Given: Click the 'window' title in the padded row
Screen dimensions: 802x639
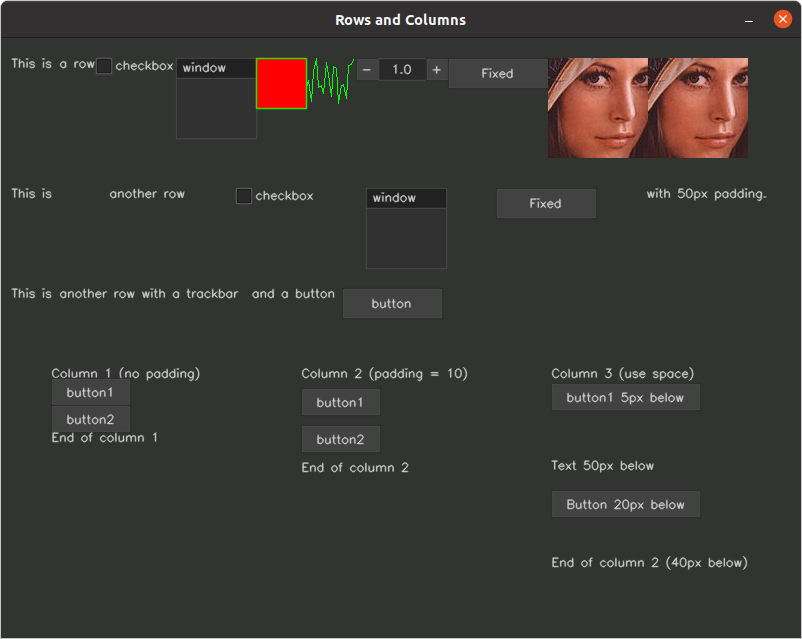Looking at the screenshot, I should 406,198.
